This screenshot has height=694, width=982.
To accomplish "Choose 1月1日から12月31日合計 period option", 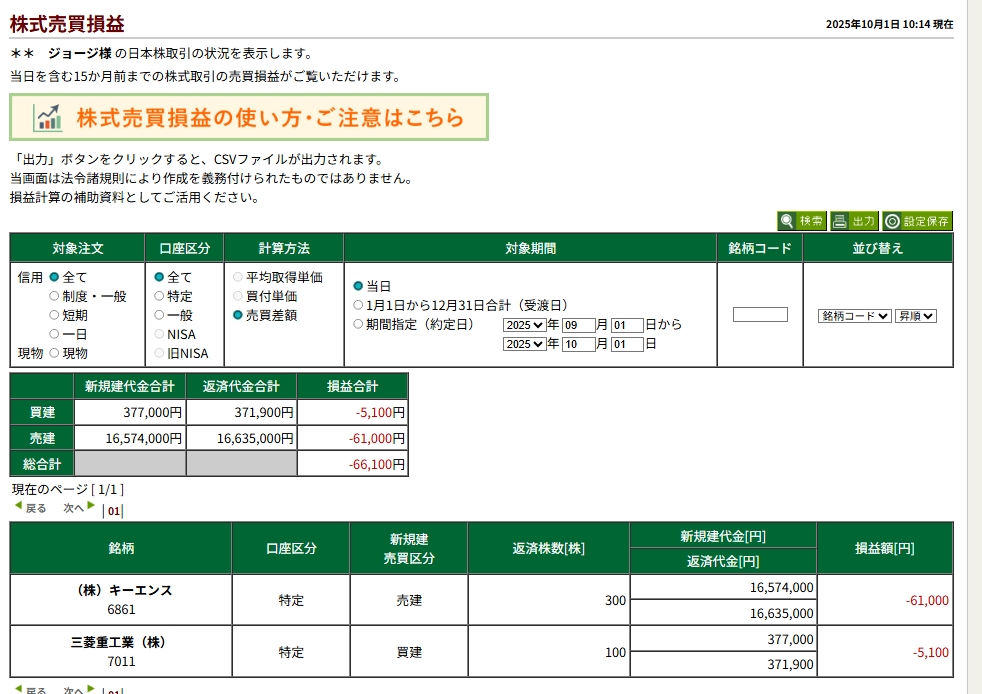I will click(x=359, y=305).
